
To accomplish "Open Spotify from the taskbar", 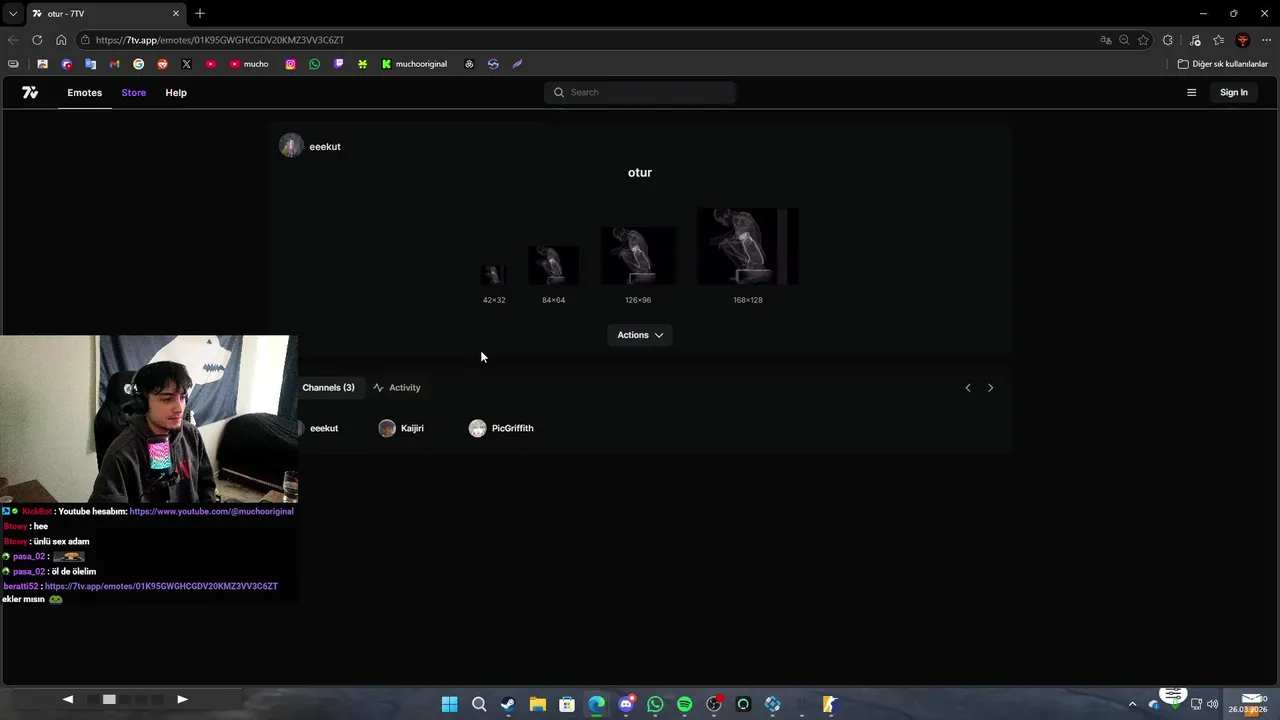I will [684, 704].
